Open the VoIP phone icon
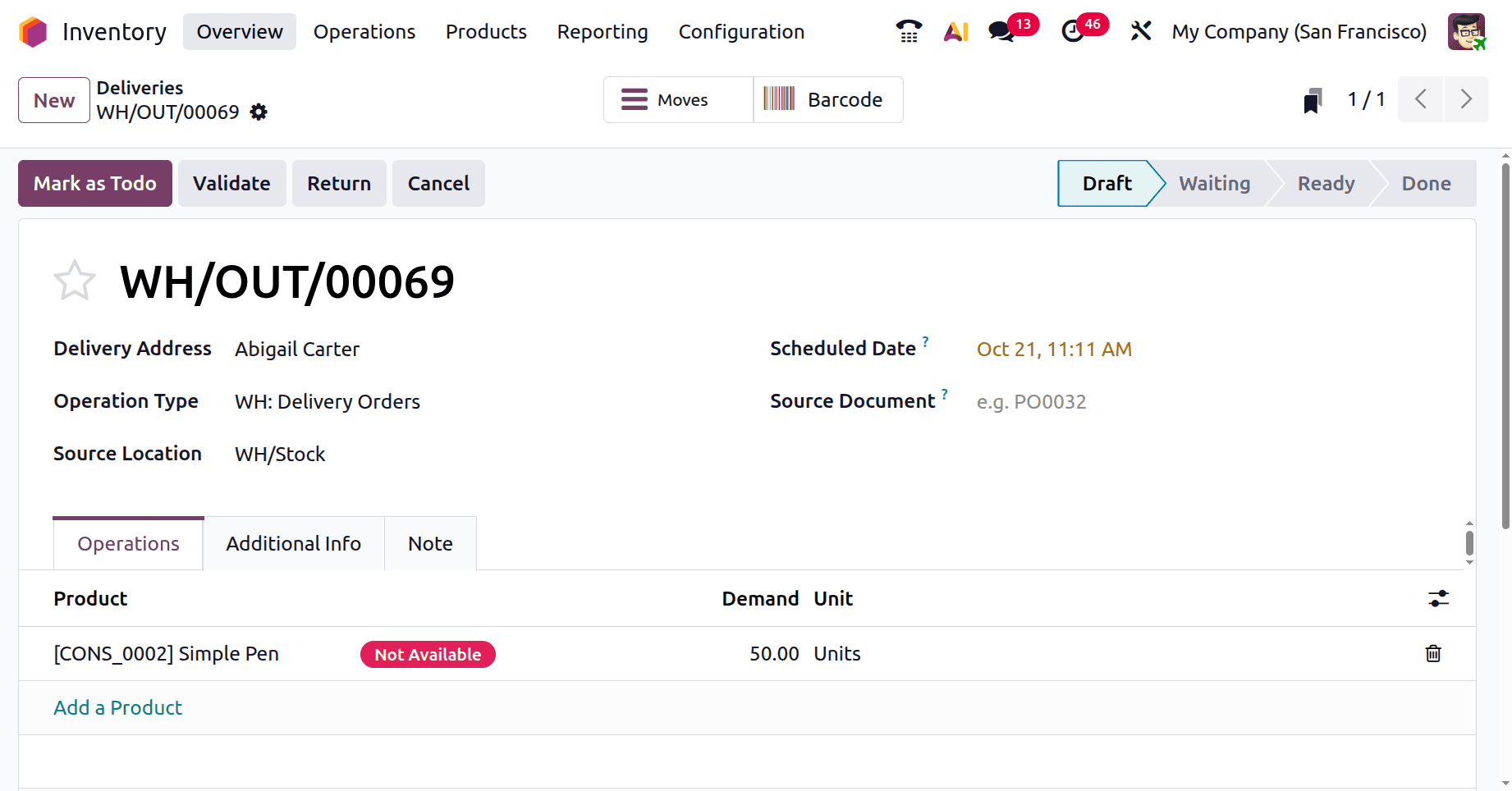Viewport: 1512px width, 791px height. pyautogui.click(x=908, y=32)
